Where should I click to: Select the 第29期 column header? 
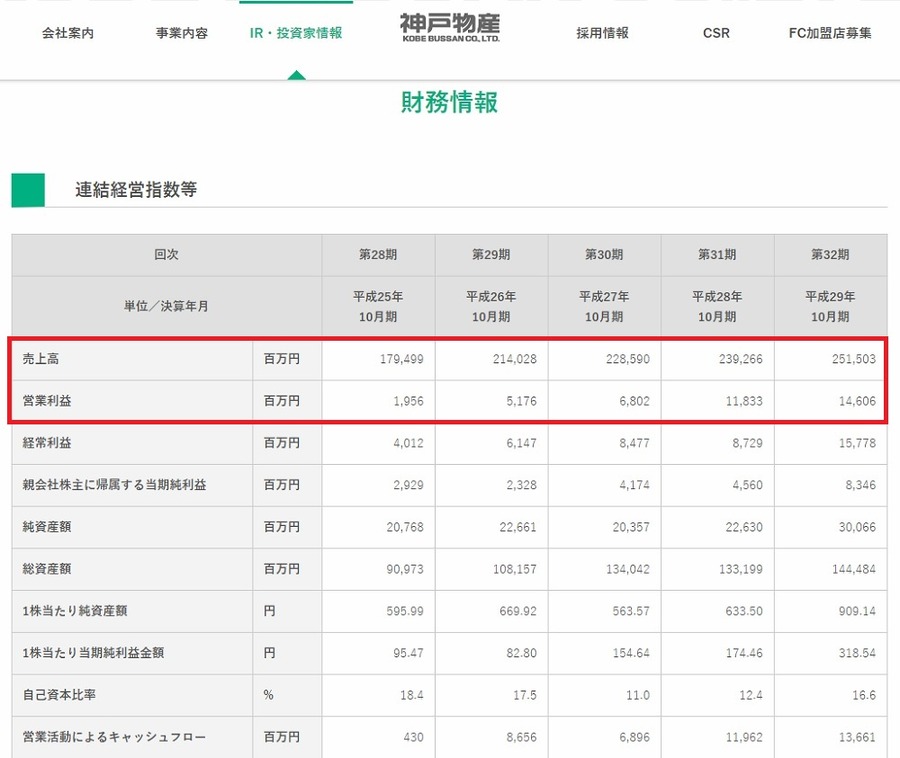tap(491, 255)
